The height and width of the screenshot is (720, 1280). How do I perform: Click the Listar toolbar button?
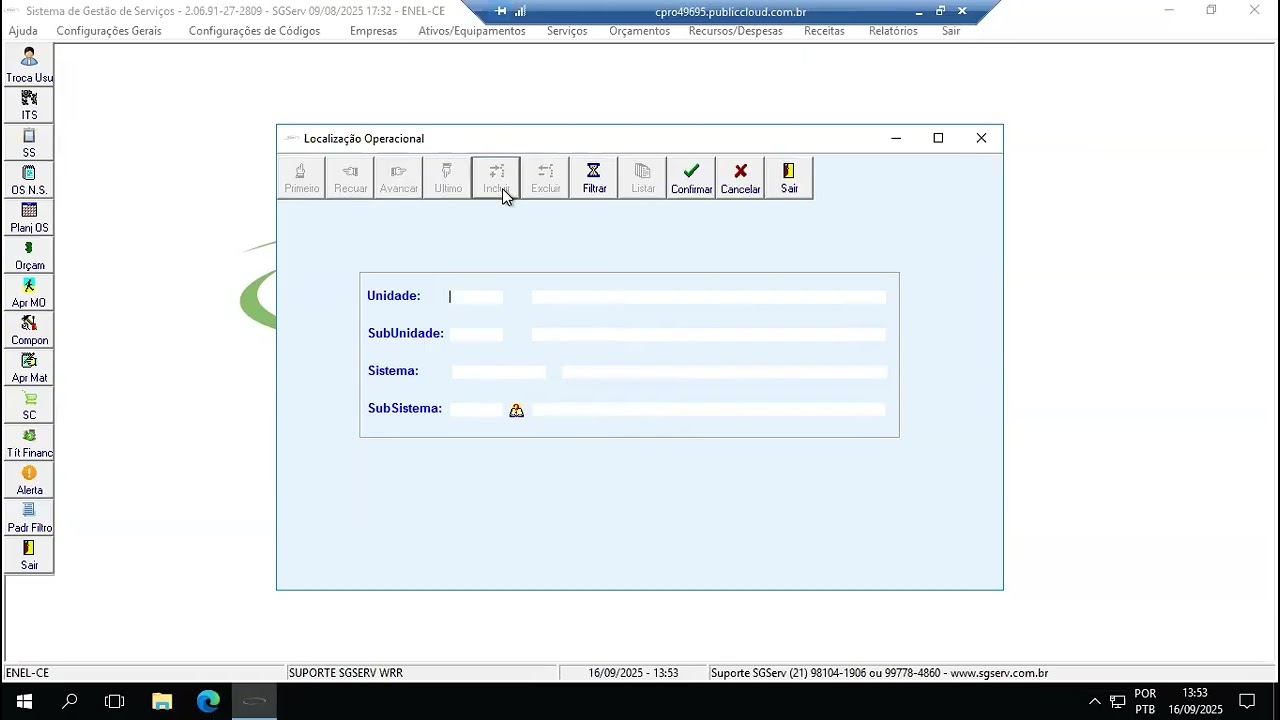(x=643, y=178)
